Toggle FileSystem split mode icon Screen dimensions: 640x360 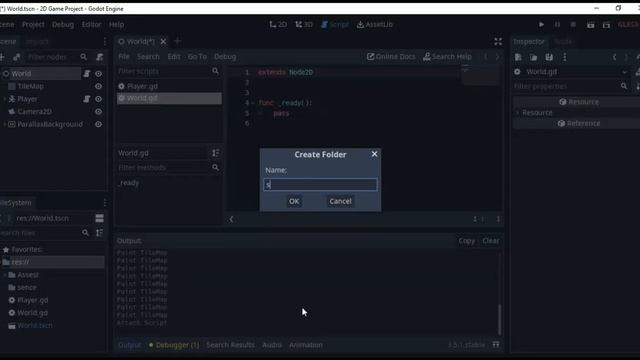point(99,218)
